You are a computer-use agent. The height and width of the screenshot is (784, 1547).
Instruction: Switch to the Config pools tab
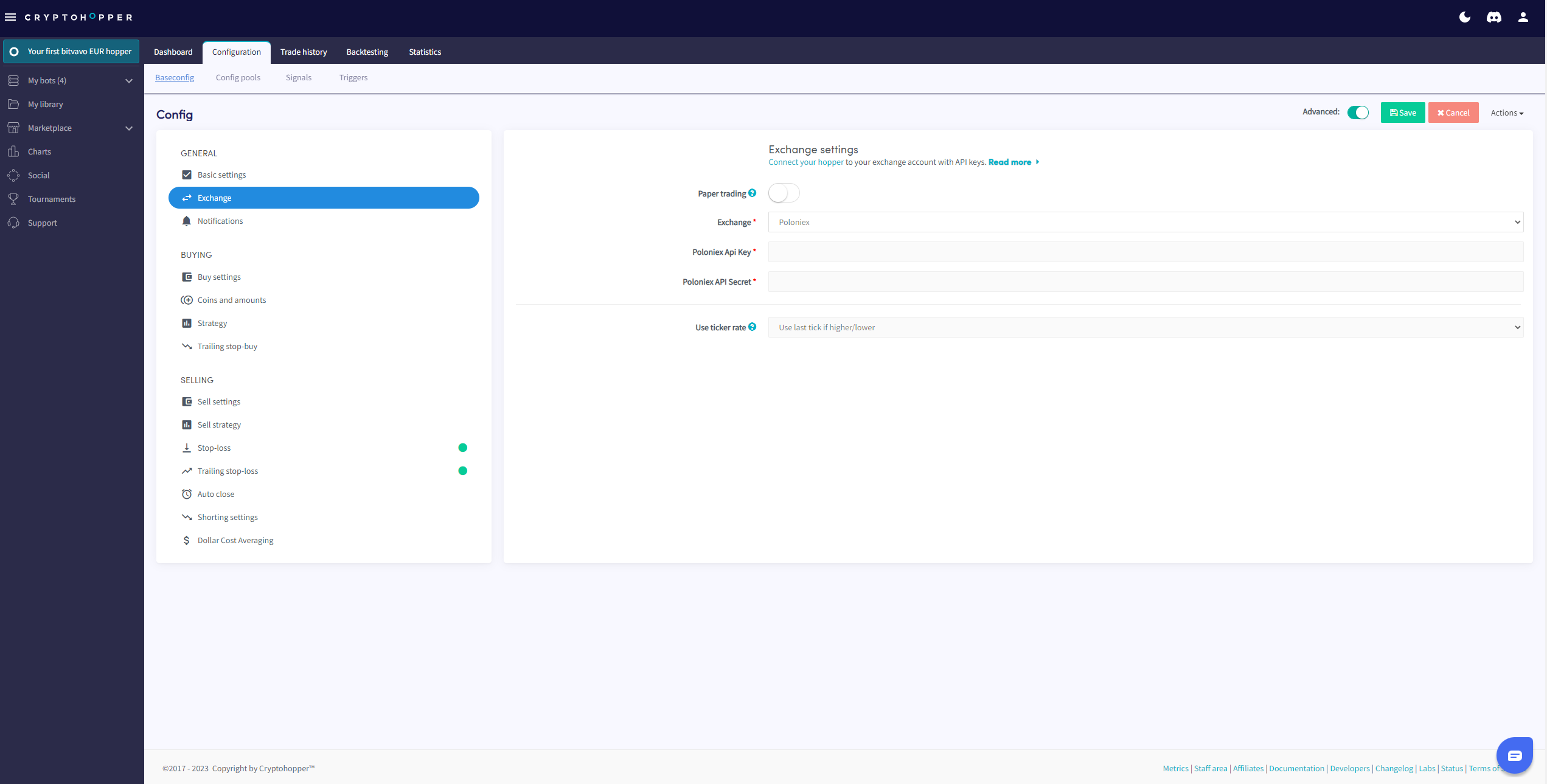pyautogui.click(x=238, y=77)
